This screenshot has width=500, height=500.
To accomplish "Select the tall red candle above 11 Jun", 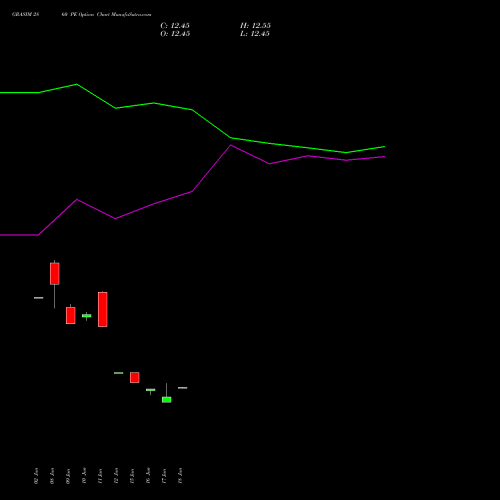I will pos(103,309).
